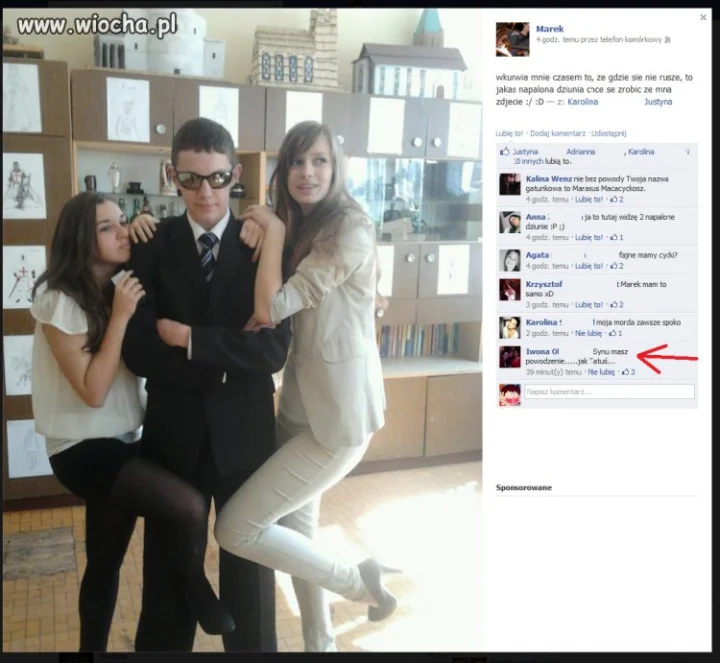The image size is (720, 663).
Task: Click the mobile phone icon beside the timestamp
Action: (x=668, y=40)
